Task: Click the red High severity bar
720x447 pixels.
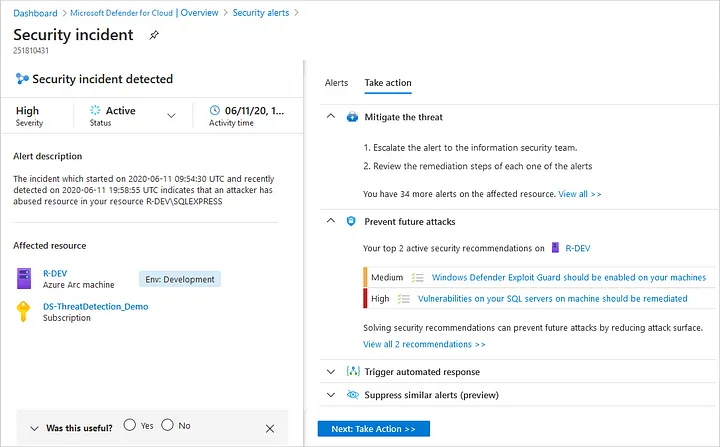Action: click(x=365, y=298)
